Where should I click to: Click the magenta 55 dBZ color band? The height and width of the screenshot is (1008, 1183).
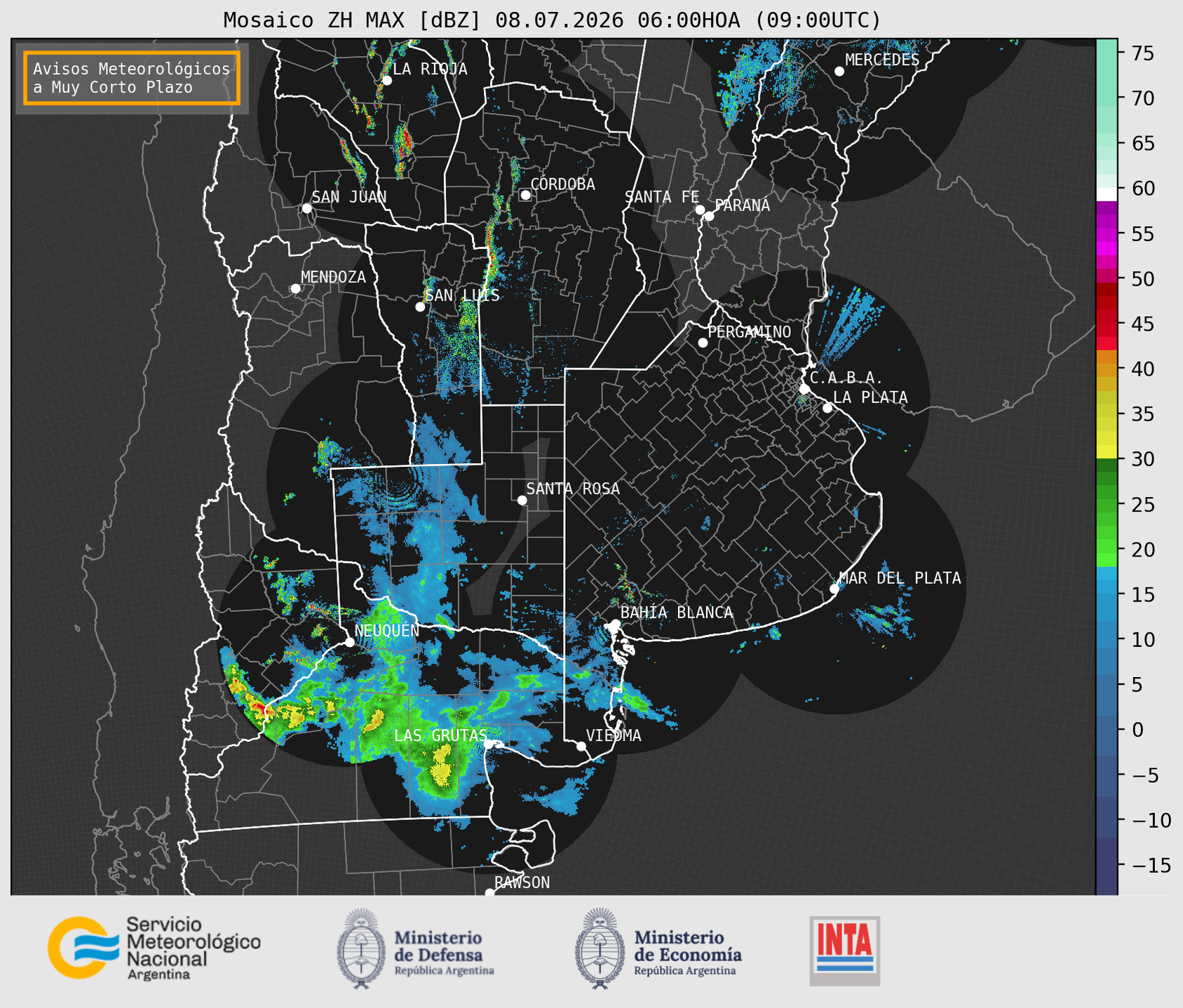1107,234
